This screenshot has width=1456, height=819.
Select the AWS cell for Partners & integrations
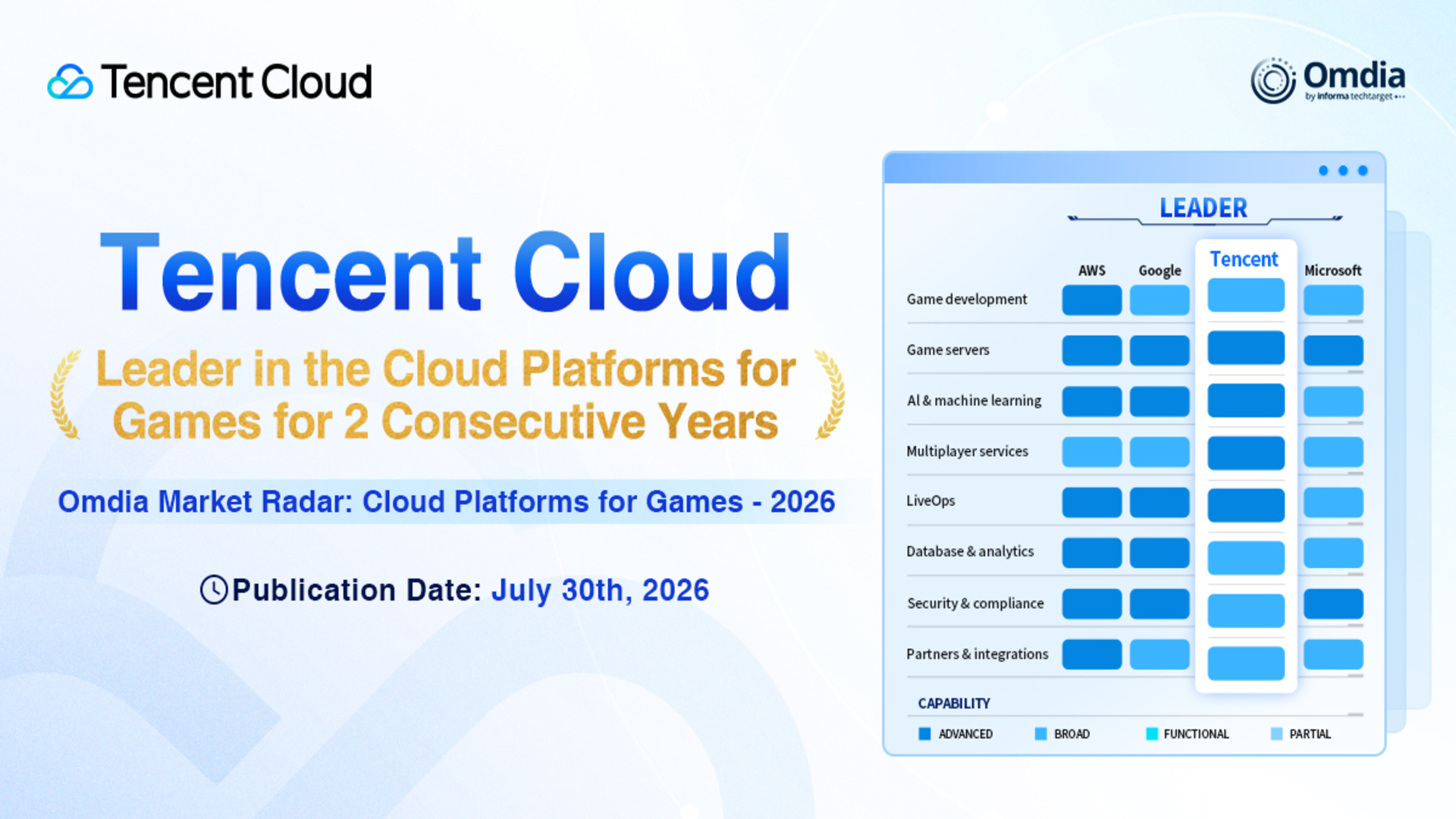point(1092,654)
